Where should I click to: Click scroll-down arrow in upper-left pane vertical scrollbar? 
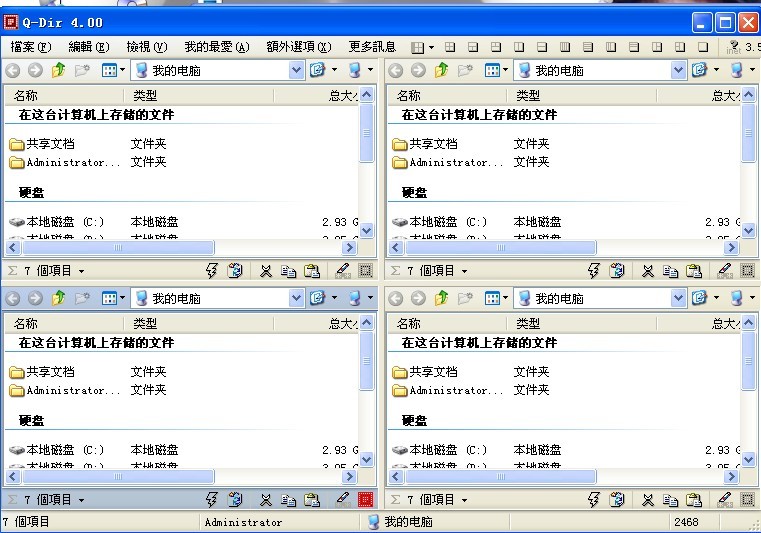(x=367, y=230)
